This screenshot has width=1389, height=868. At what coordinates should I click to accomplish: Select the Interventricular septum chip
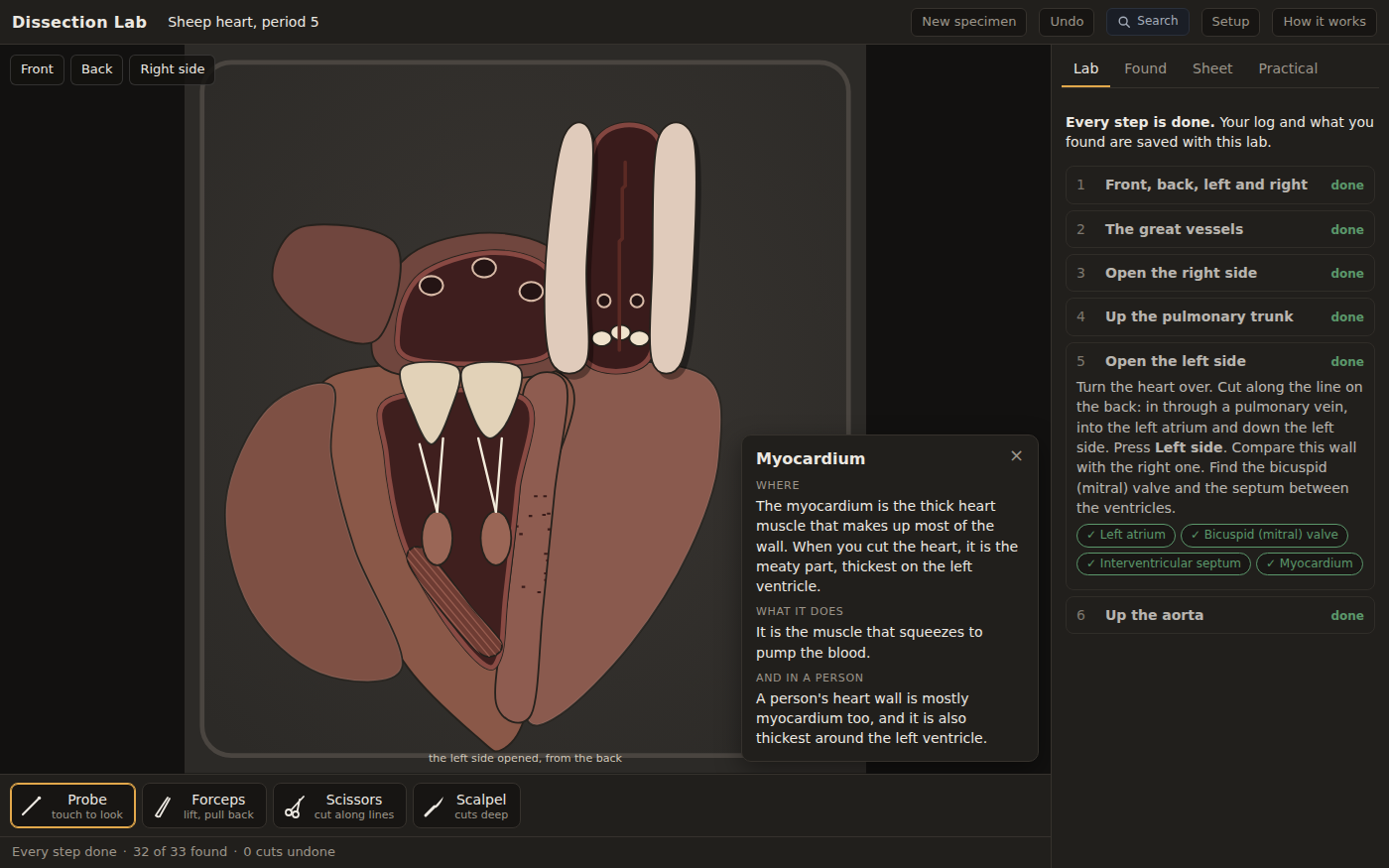pos(1164,563)
